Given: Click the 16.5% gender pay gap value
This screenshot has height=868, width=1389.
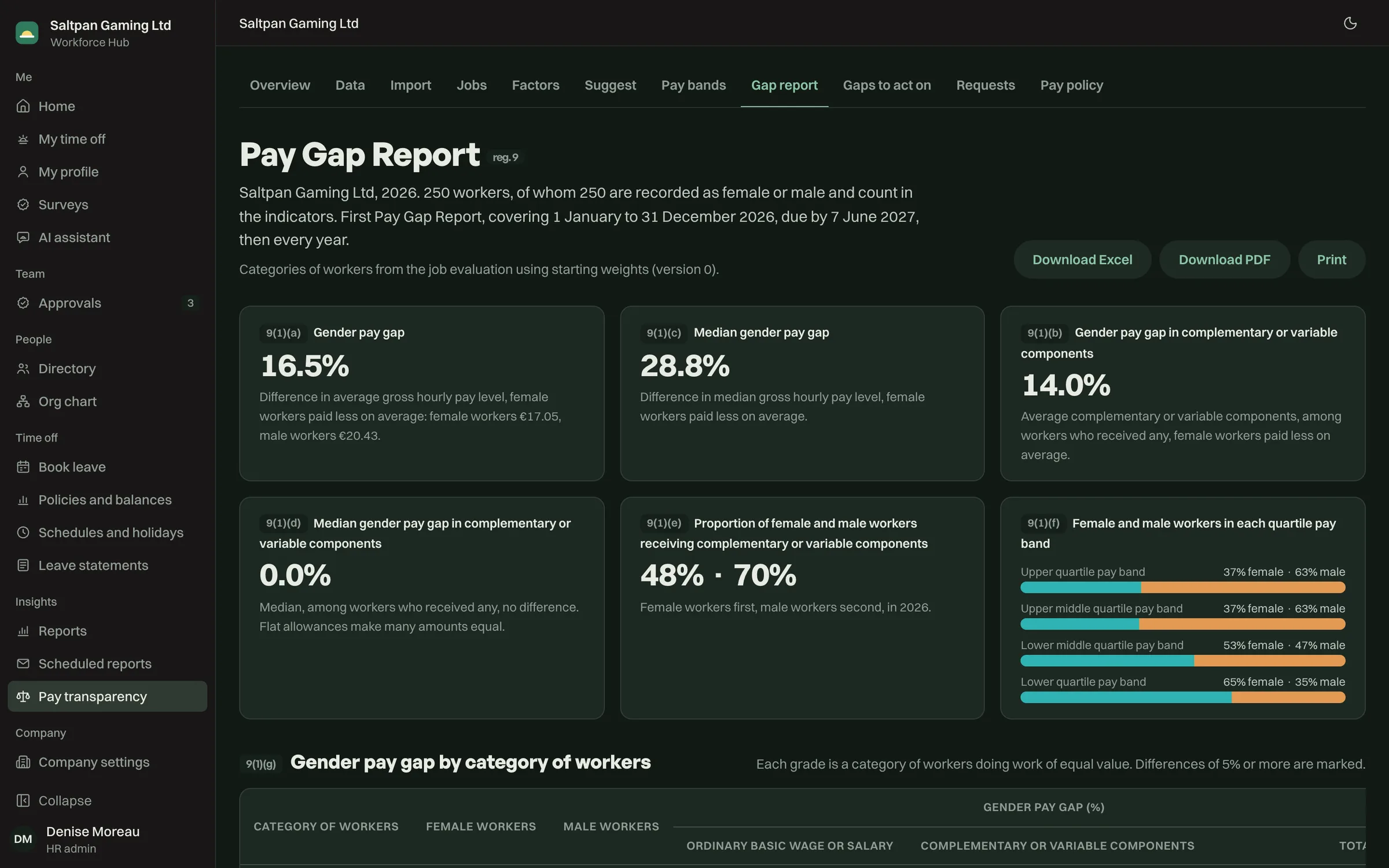Looking at the screenshot, I should pyautogui.click(x=305, y=366).
